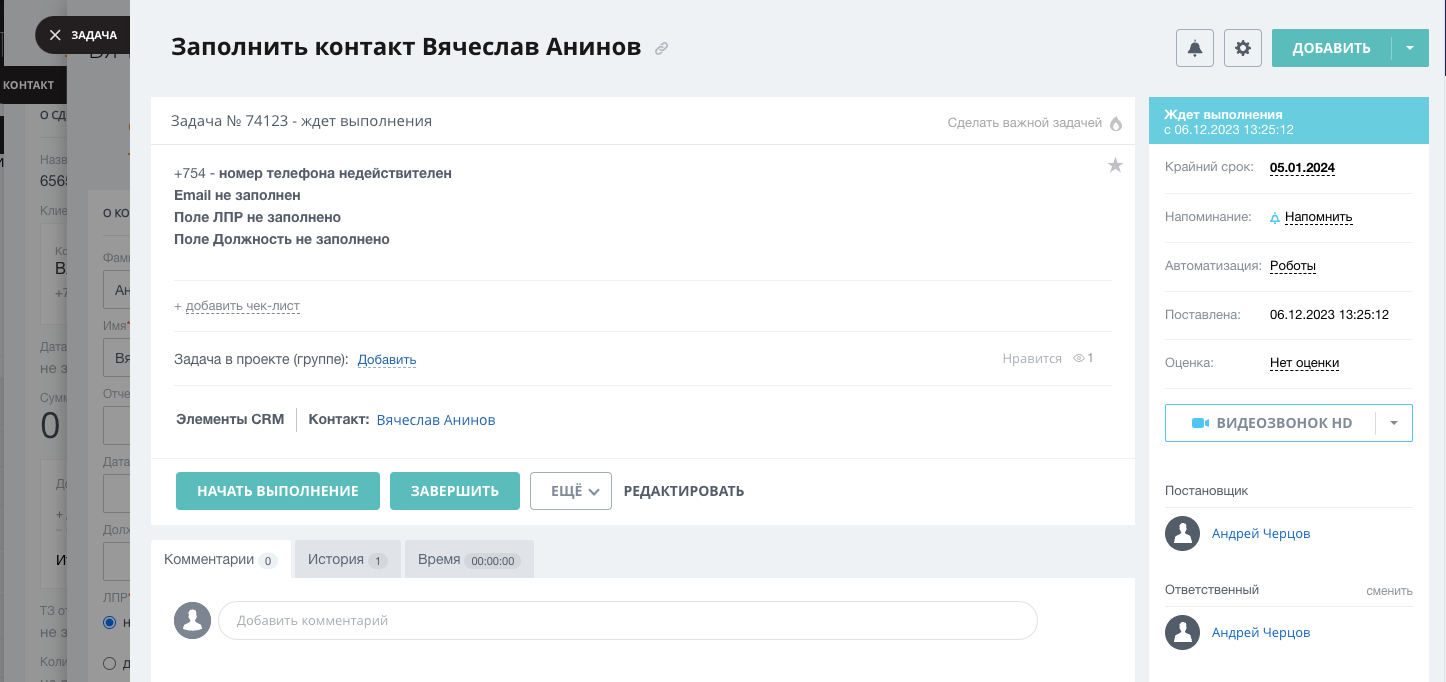Image resolution: width=1446 pixels, height=682 pixels.
Task: Open avatar of task creator Андрей Черцов
Action: pos(1182,533)
